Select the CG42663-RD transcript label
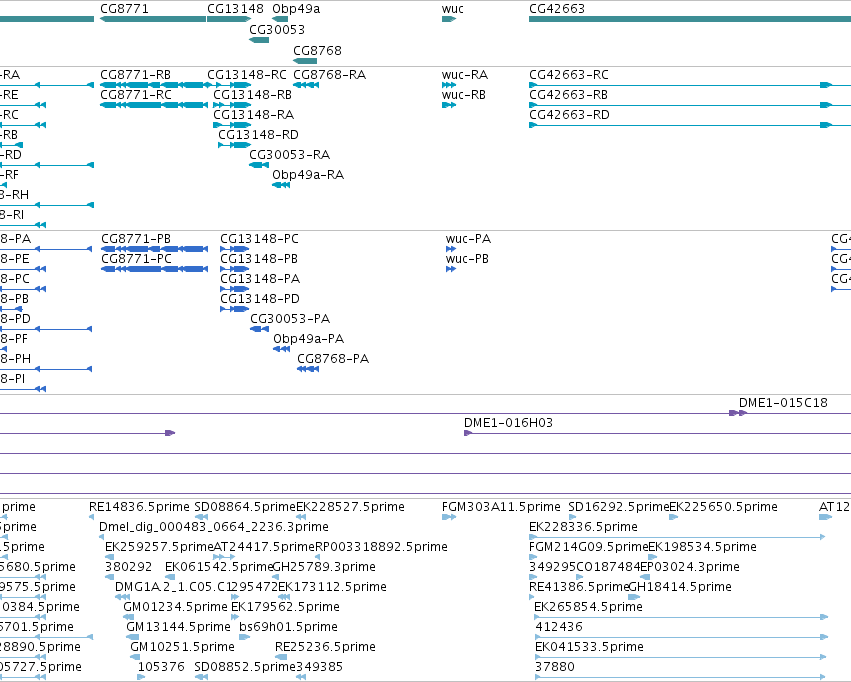This screenshot has width=851, height=682. click(569, 114)
